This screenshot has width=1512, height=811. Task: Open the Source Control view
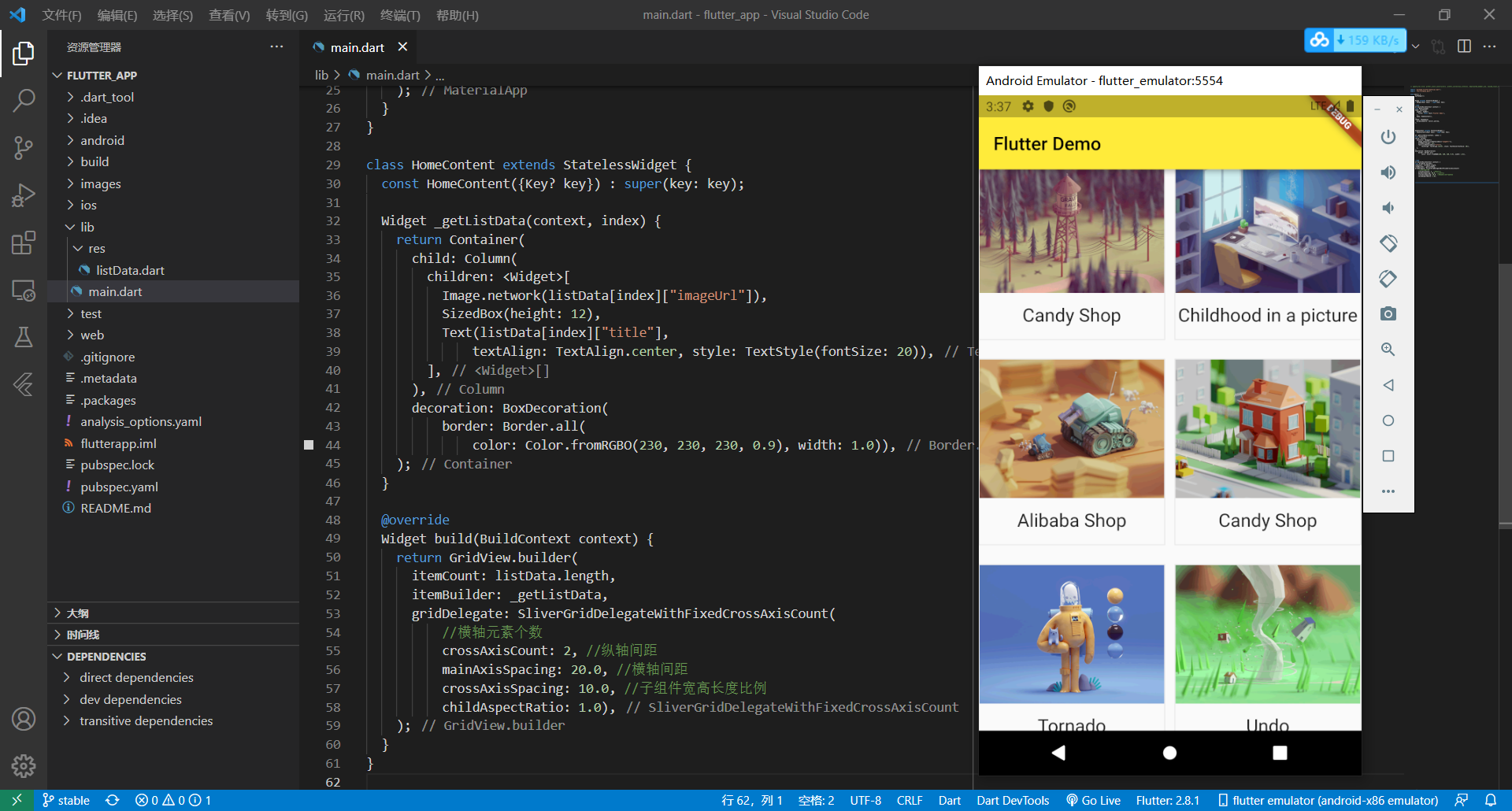pos(24,148)
